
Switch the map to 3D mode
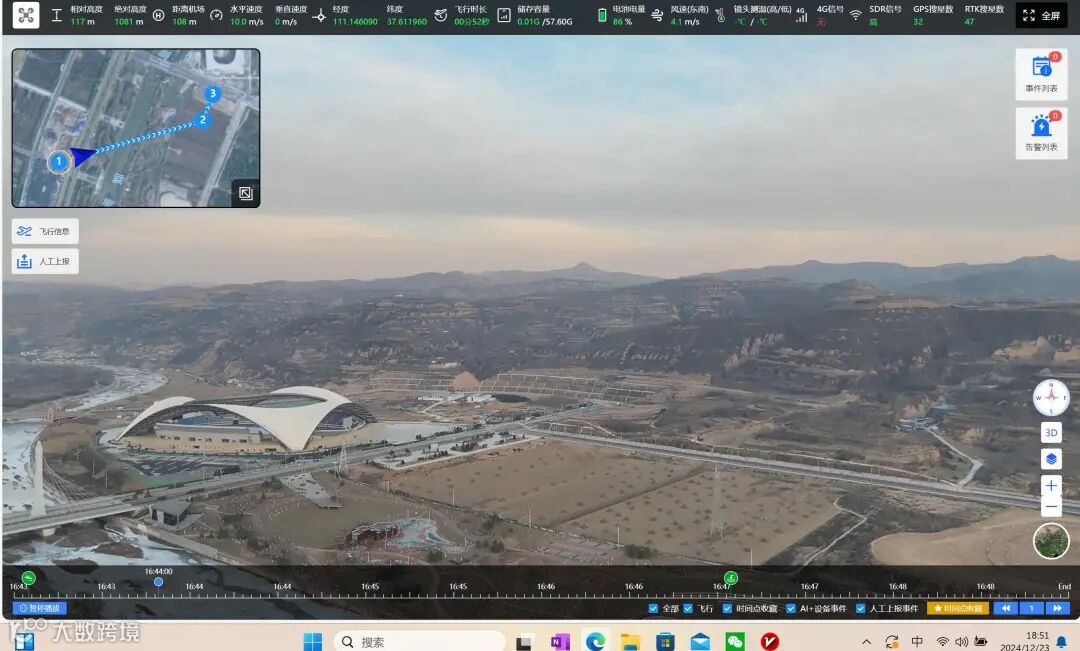point(1051,433)
